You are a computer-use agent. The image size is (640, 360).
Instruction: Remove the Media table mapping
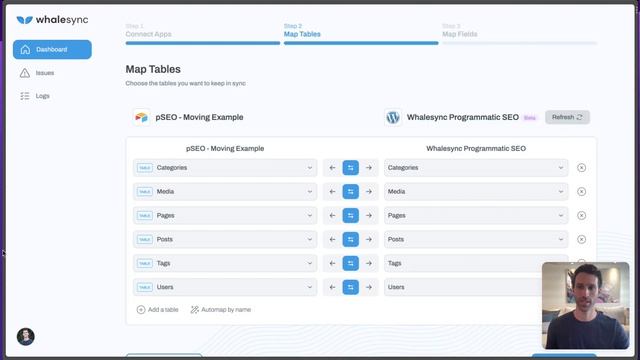pos(581,191)
